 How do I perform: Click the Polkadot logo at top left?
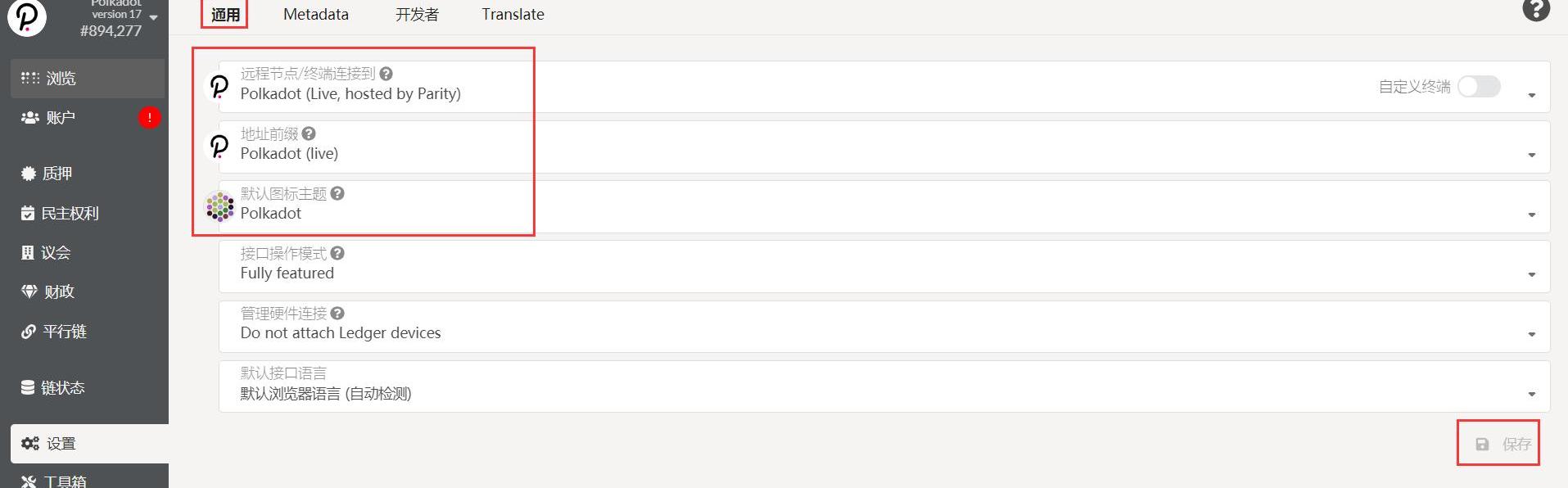pyautogui.click(x=26, y=17)
